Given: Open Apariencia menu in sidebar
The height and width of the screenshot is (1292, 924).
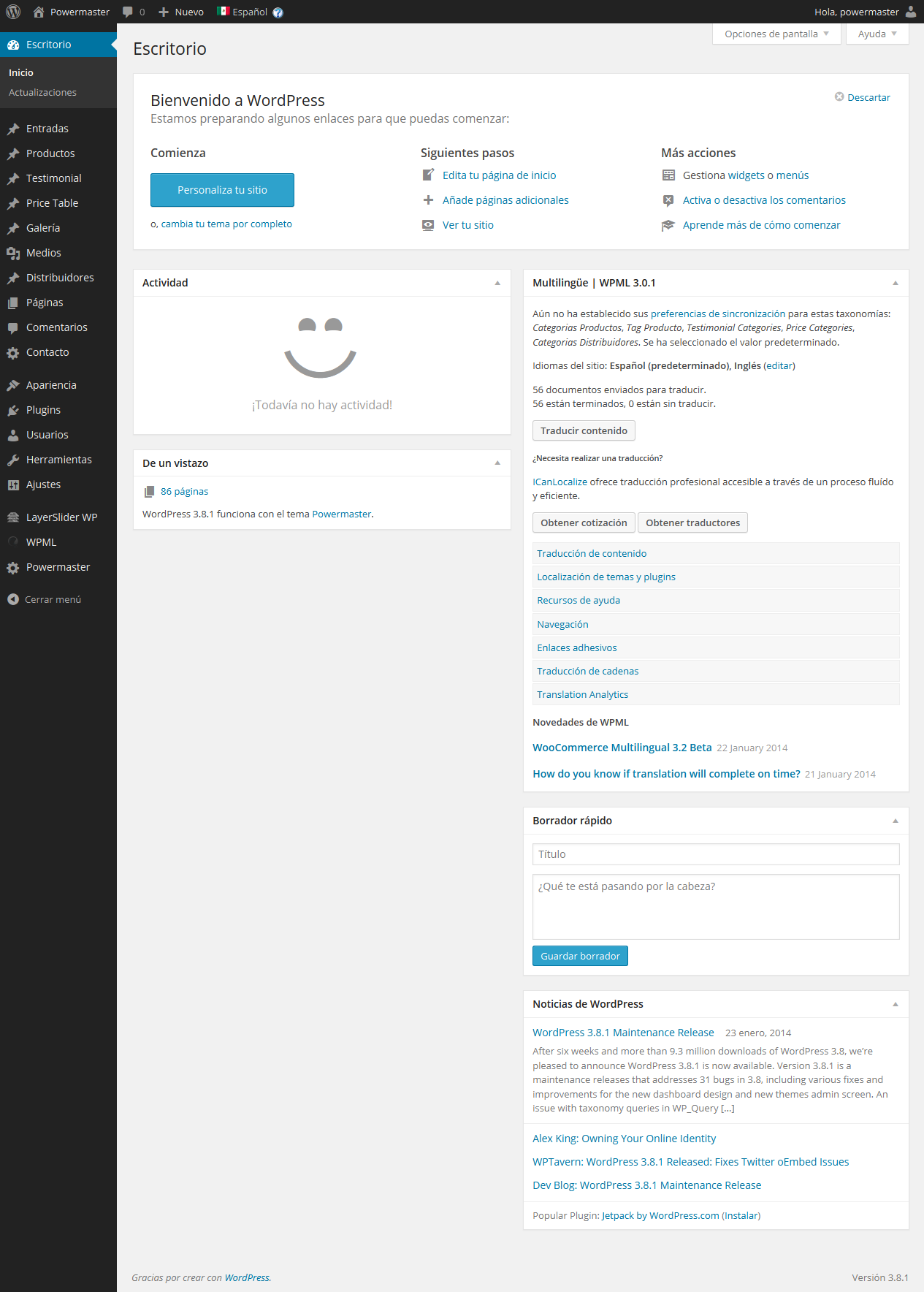Looking at the screenshot, I should pyautogui.click(x=51, y=385).
